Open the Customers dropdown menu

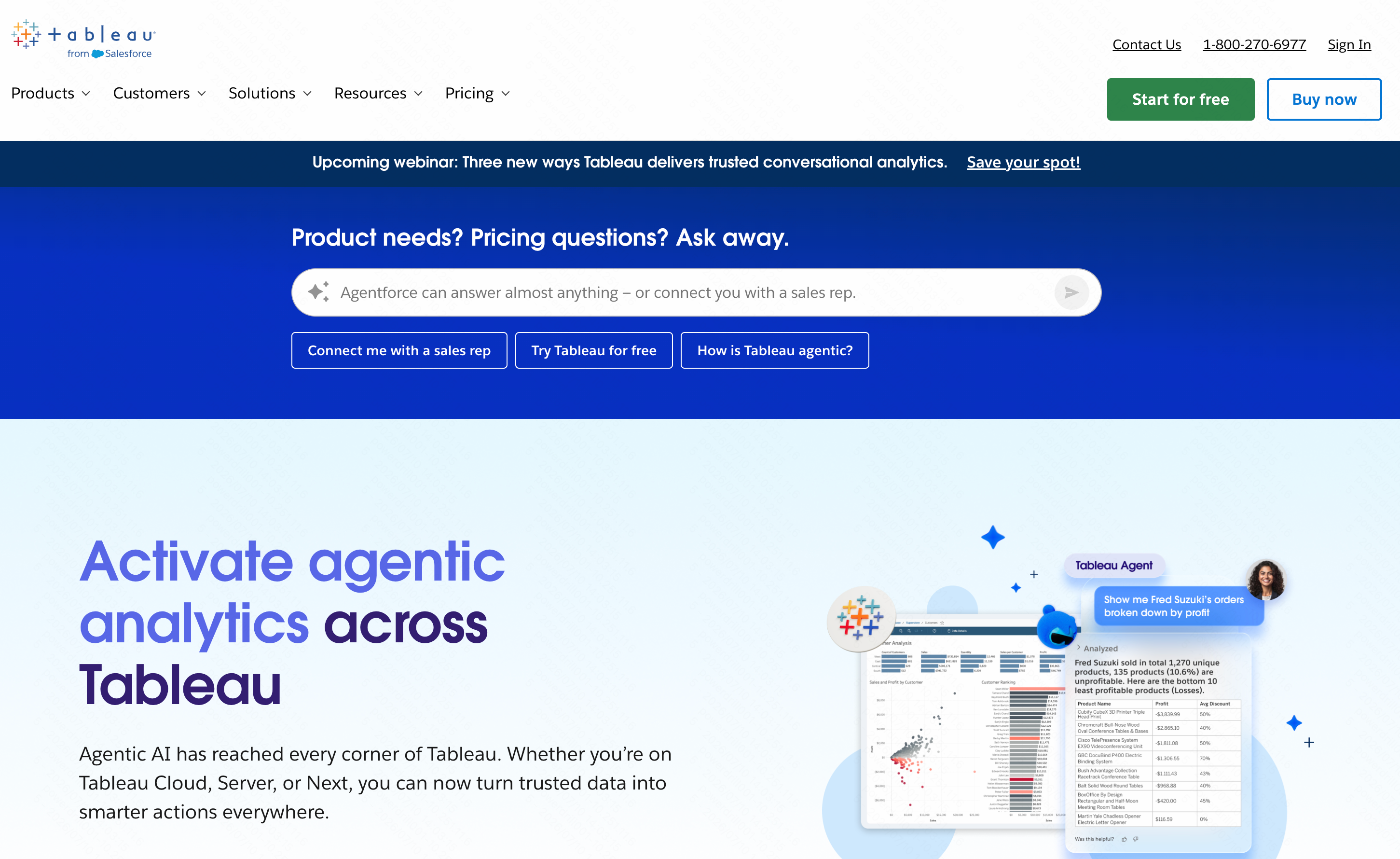coord(159,93)
